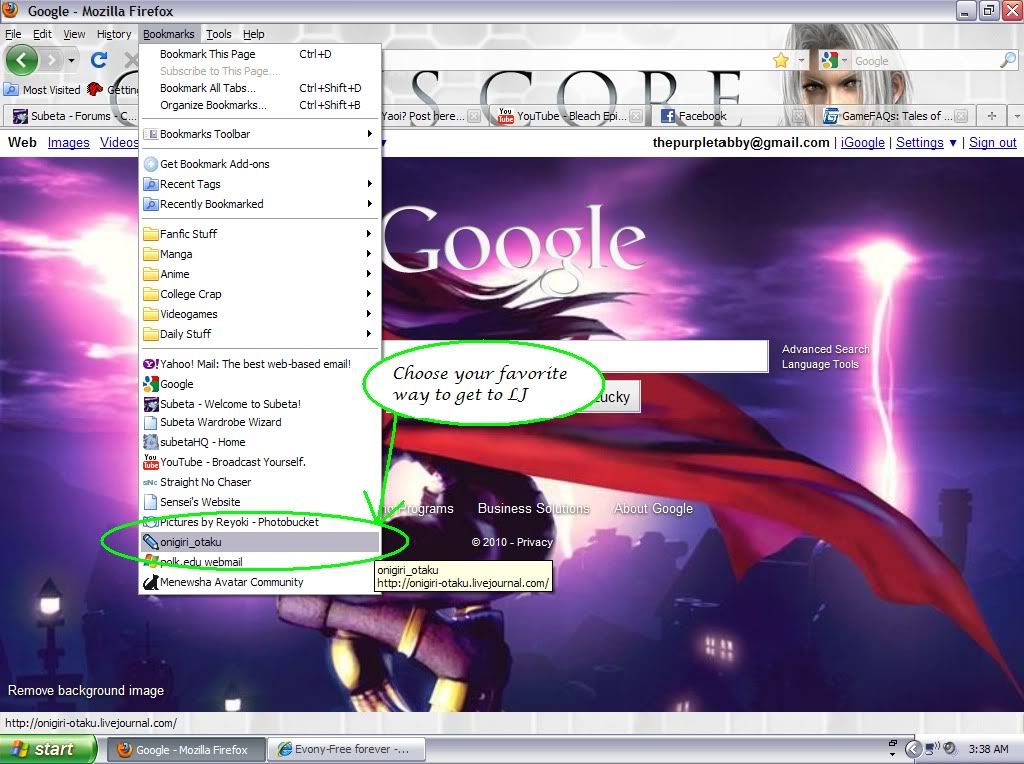This screenshot has width=1024, height=764.
Task: Open the list all tabs dropdown
Action: 1017,116
